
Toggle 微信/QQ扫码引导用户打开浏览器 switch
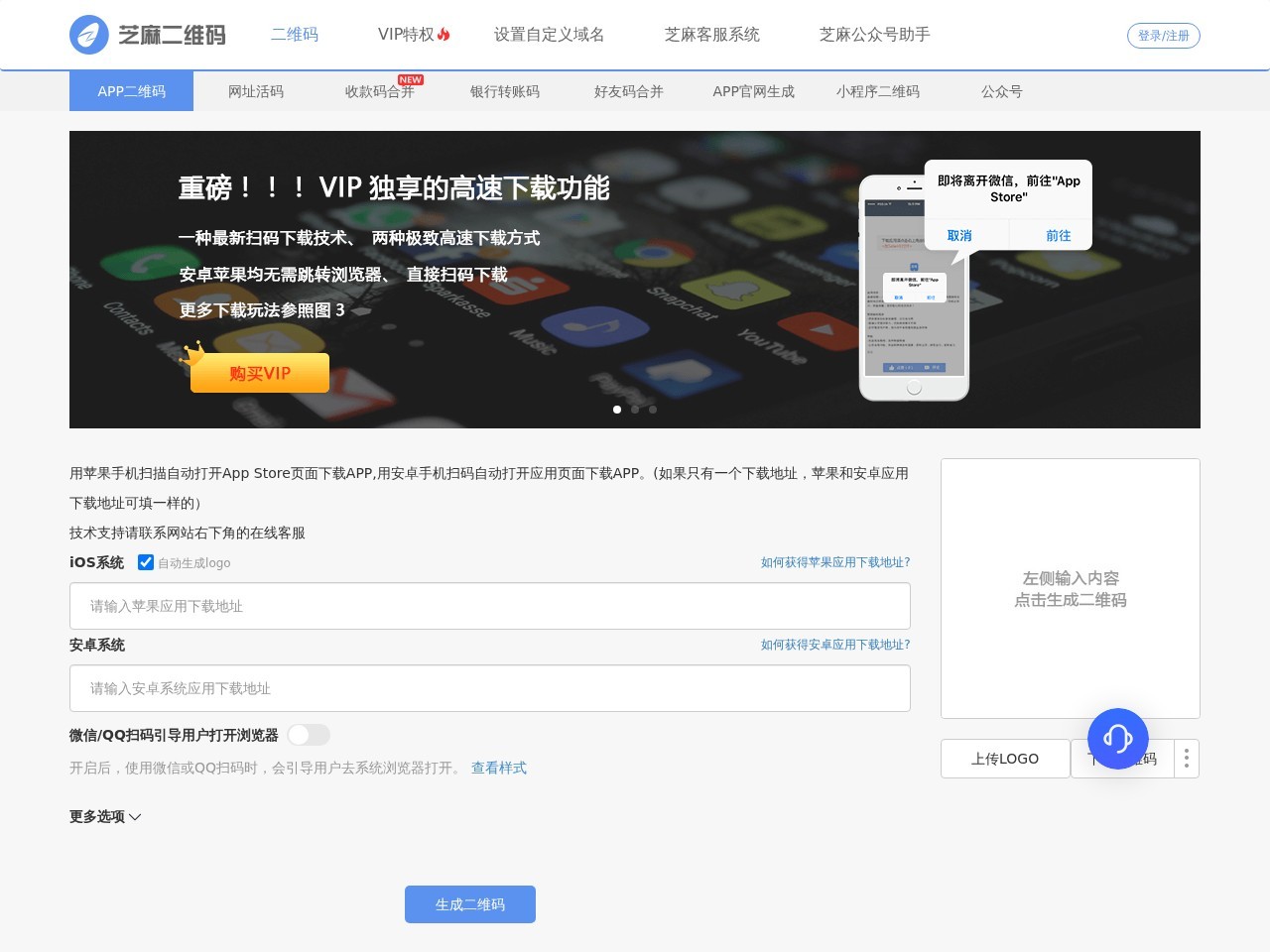tap(309, 735)
